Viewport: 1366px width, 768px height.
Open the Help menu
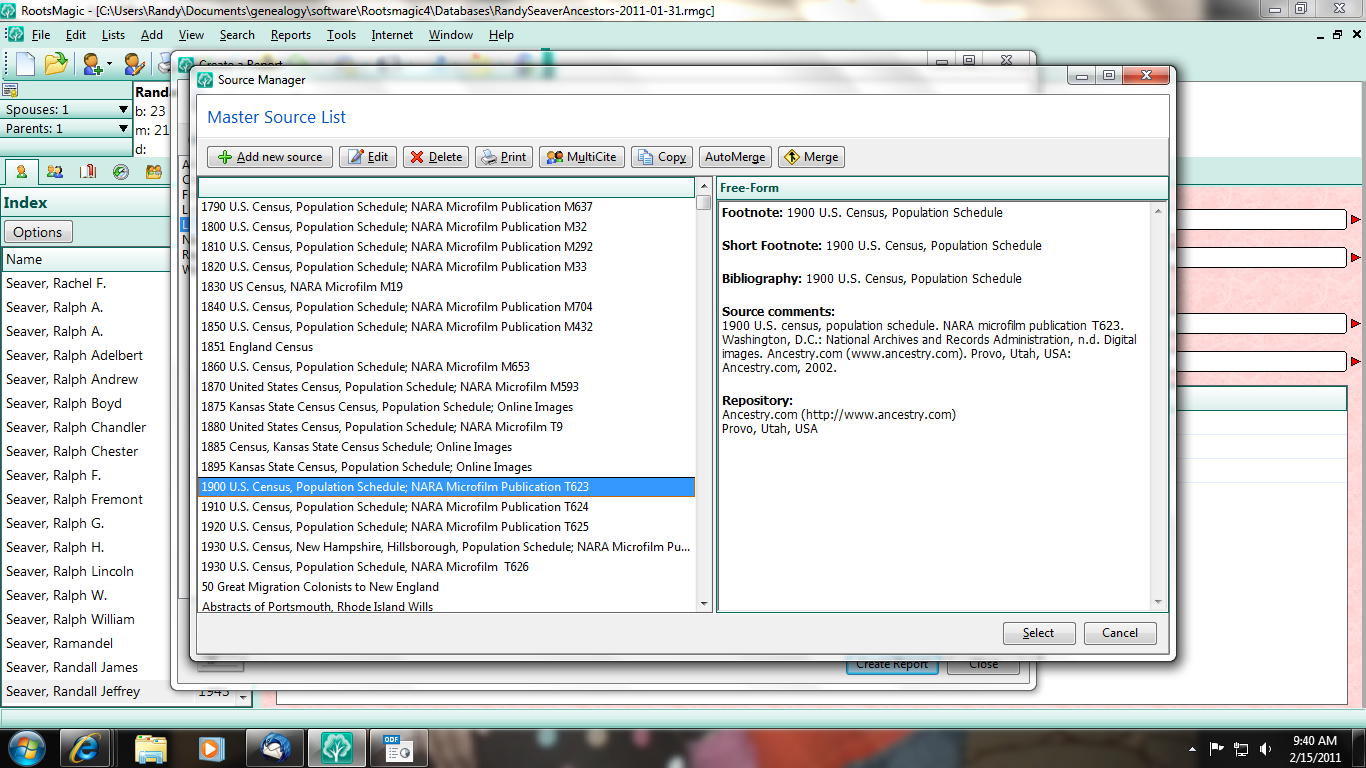coord(501,35)
